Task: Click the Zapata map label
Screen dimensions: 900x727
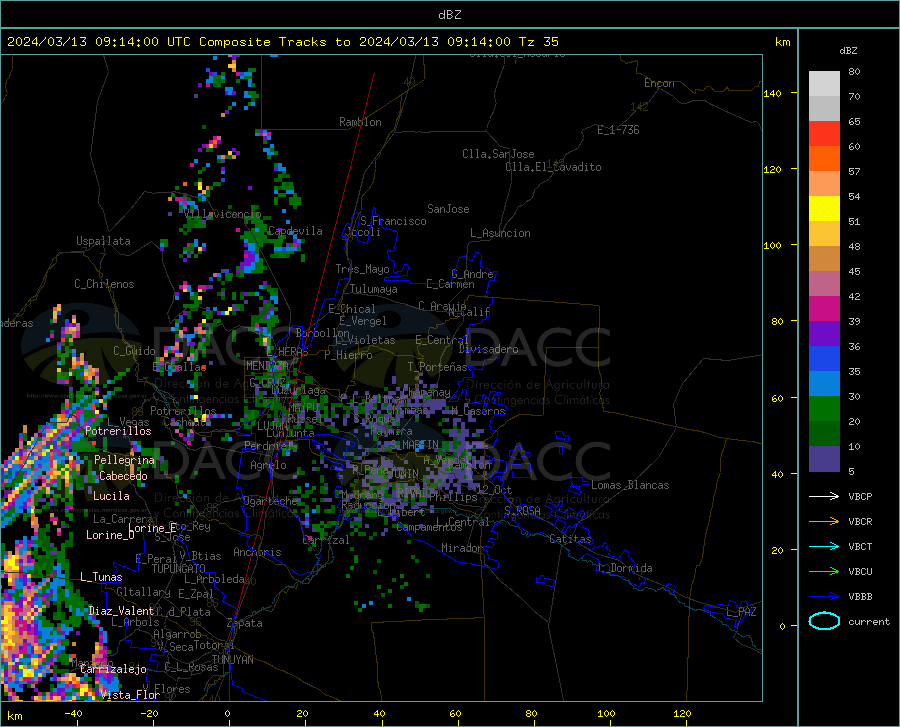Action: pos(245,623)
